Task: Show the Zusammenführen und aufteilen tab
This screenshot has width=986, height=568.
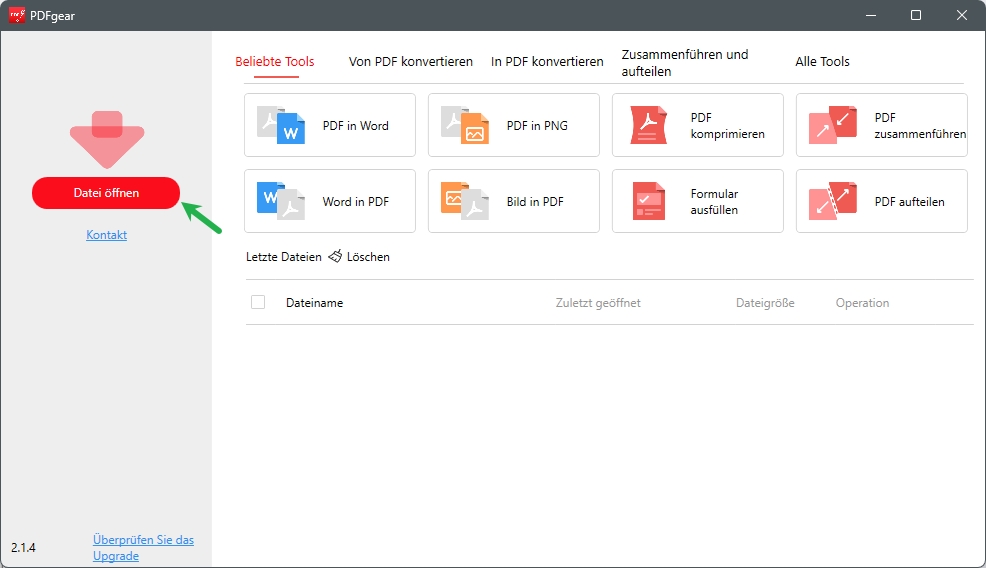Action: pos(685,63)
